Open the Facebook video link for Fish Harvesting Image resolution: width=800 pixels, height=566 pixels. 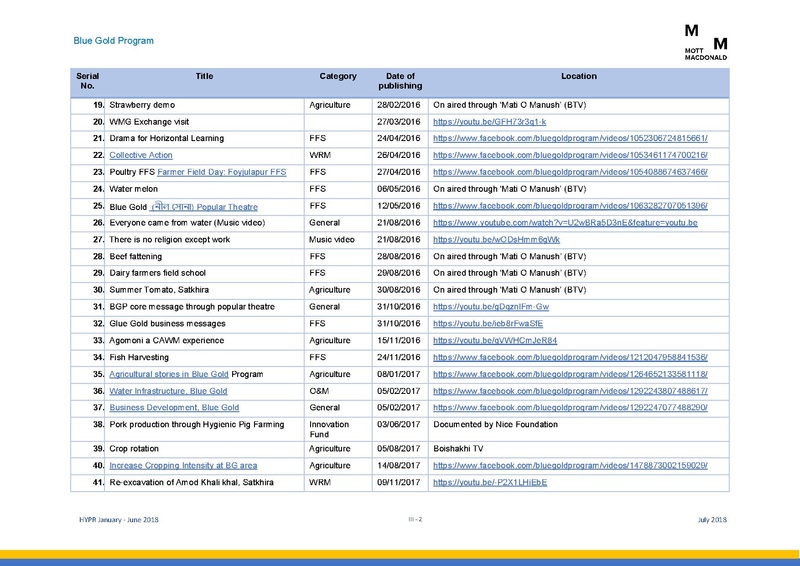(x=570, y=357)
